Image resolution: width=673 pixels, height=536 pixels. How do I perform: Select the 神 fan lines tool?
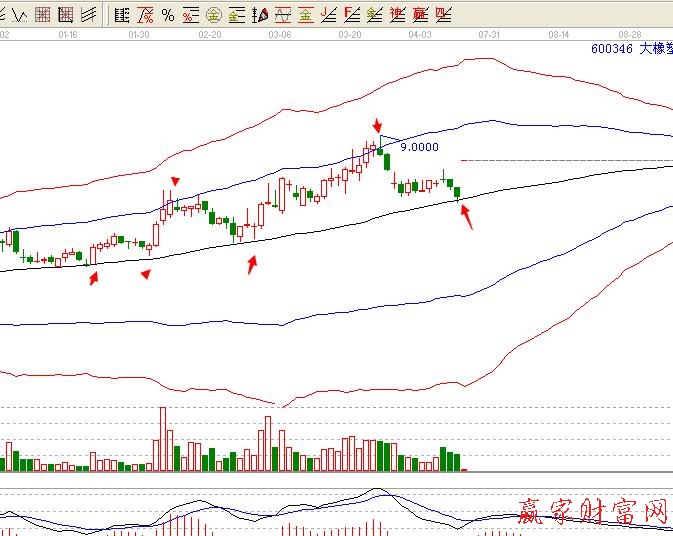[x=397, y=15]
